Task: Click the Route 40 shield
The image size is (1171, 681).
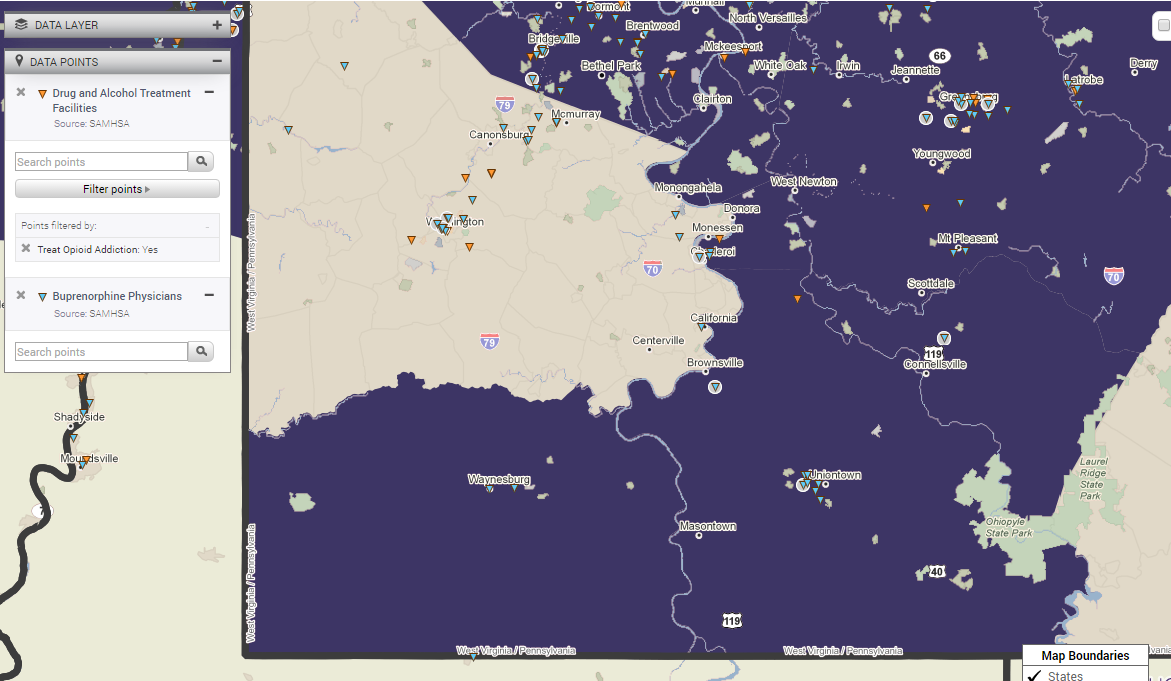Action: pyautogui.click(x=937, y=571)
